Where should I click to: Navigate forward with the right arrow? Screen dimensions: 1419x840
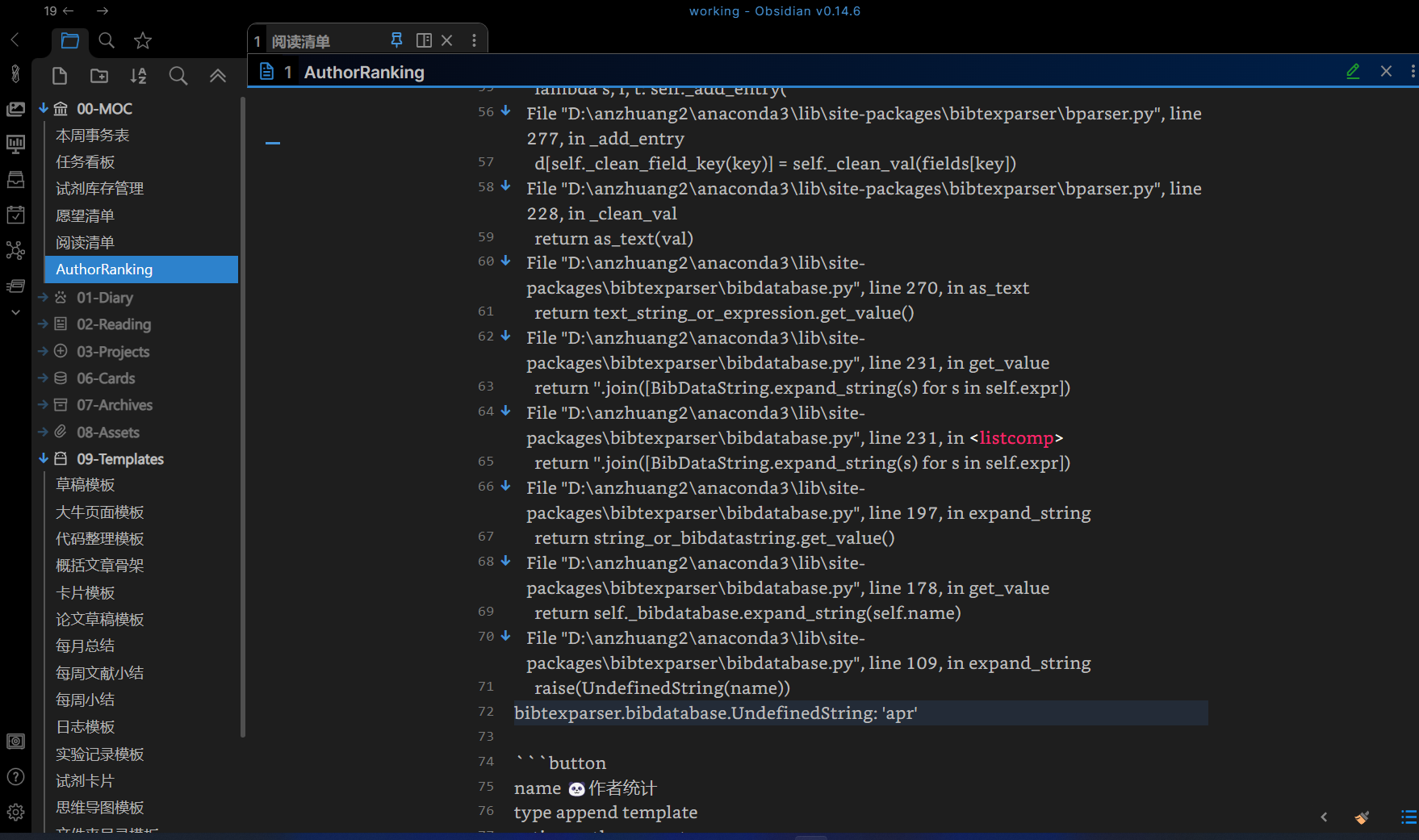point(101,10)
